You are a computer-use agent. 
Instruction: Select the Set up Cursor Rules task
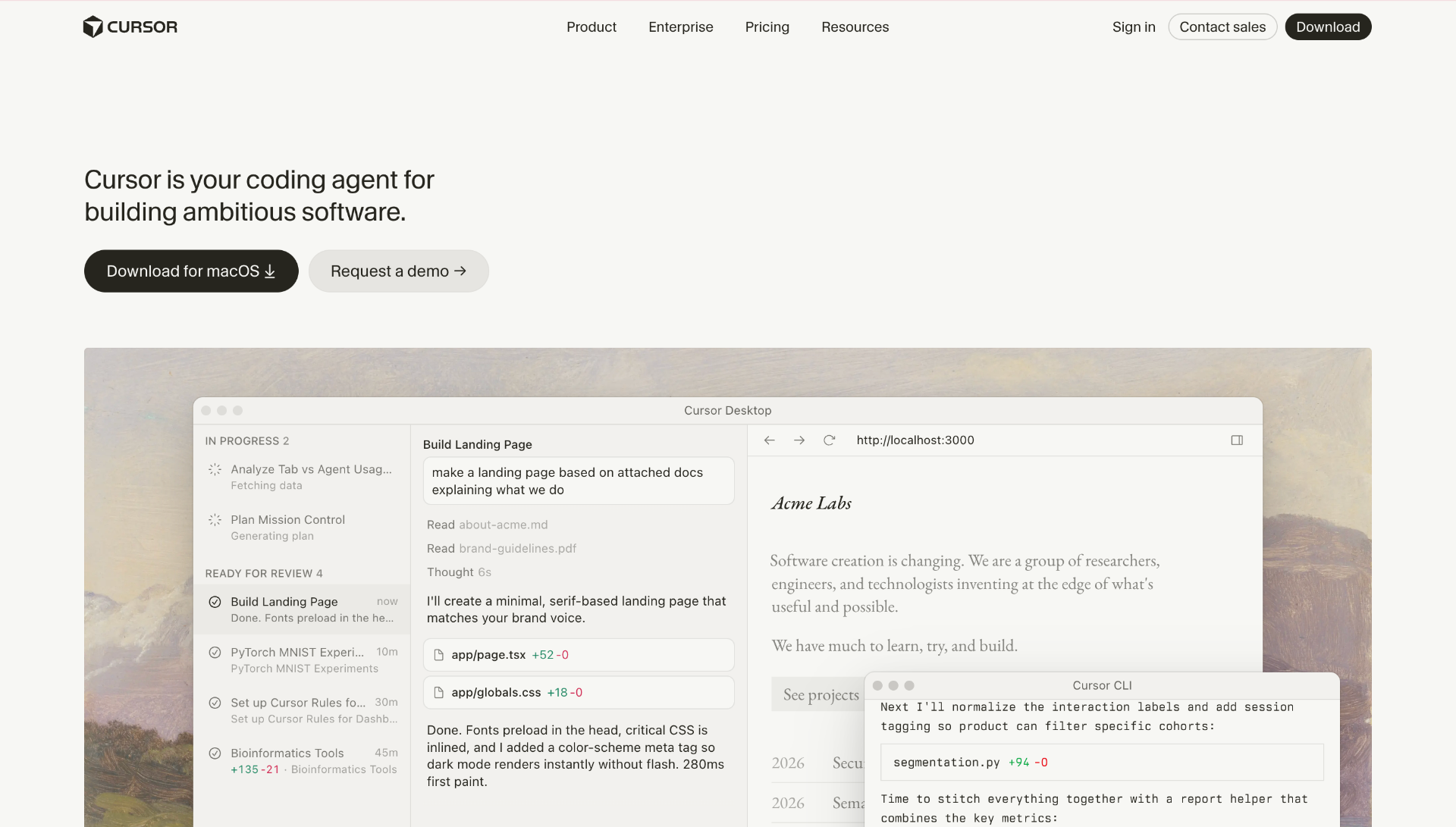tap(302, 710)
